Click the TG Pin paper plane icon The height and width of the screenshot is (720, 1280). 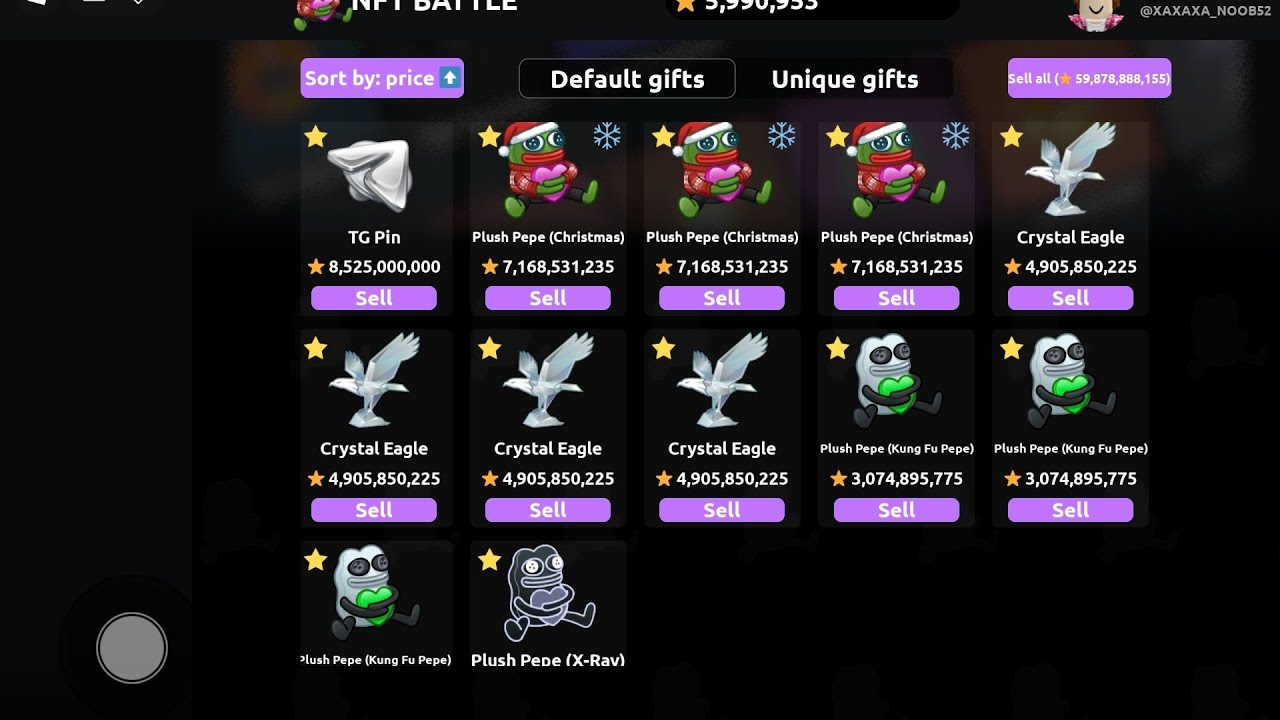point(371,175)
